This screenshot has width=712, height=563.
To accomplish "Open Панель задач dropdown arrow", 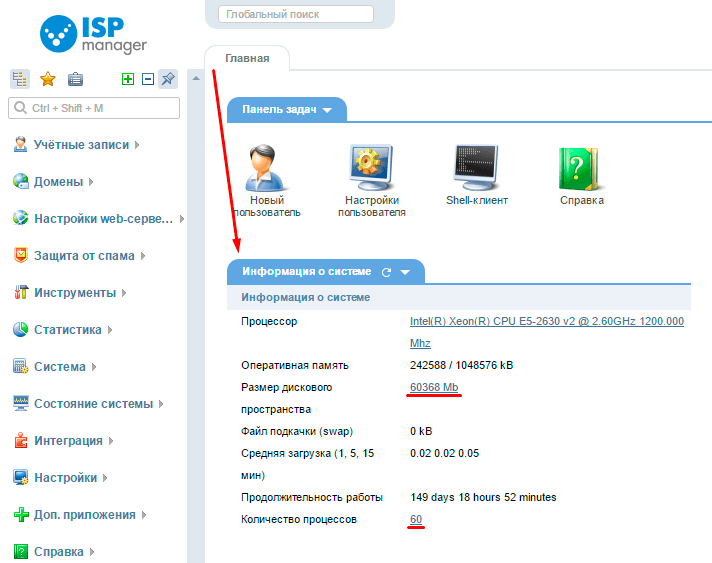I will pyautogui.click(x=327, y=110).
